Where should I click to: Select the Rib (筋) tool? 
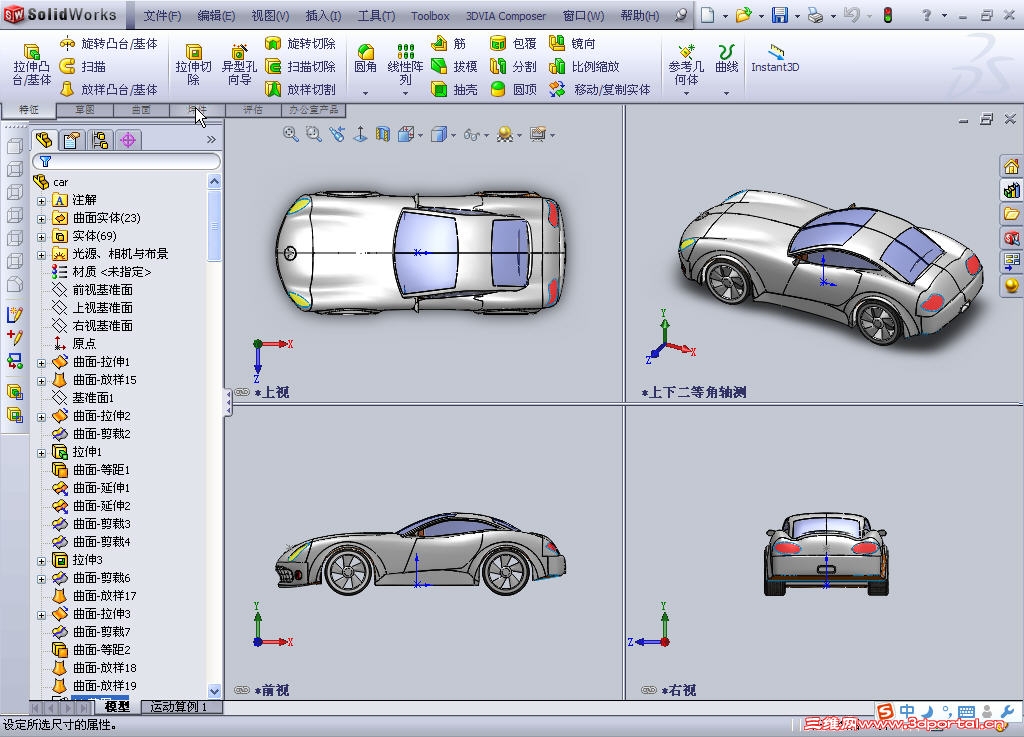(449, 44)
